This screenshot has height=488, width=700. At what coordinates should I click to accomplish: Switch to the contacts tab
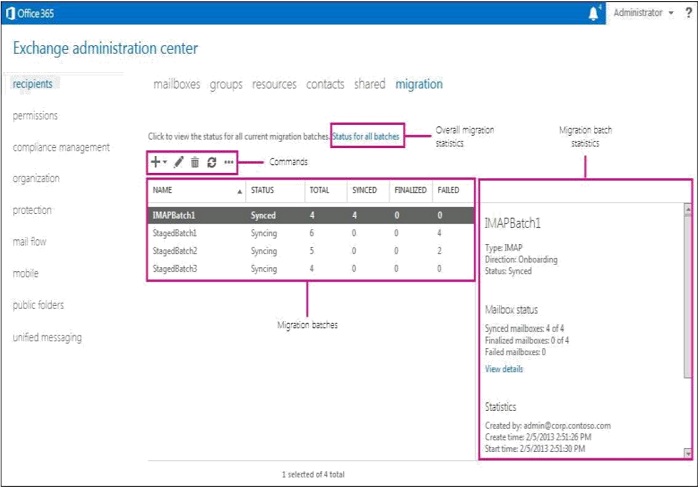(325, 84)
